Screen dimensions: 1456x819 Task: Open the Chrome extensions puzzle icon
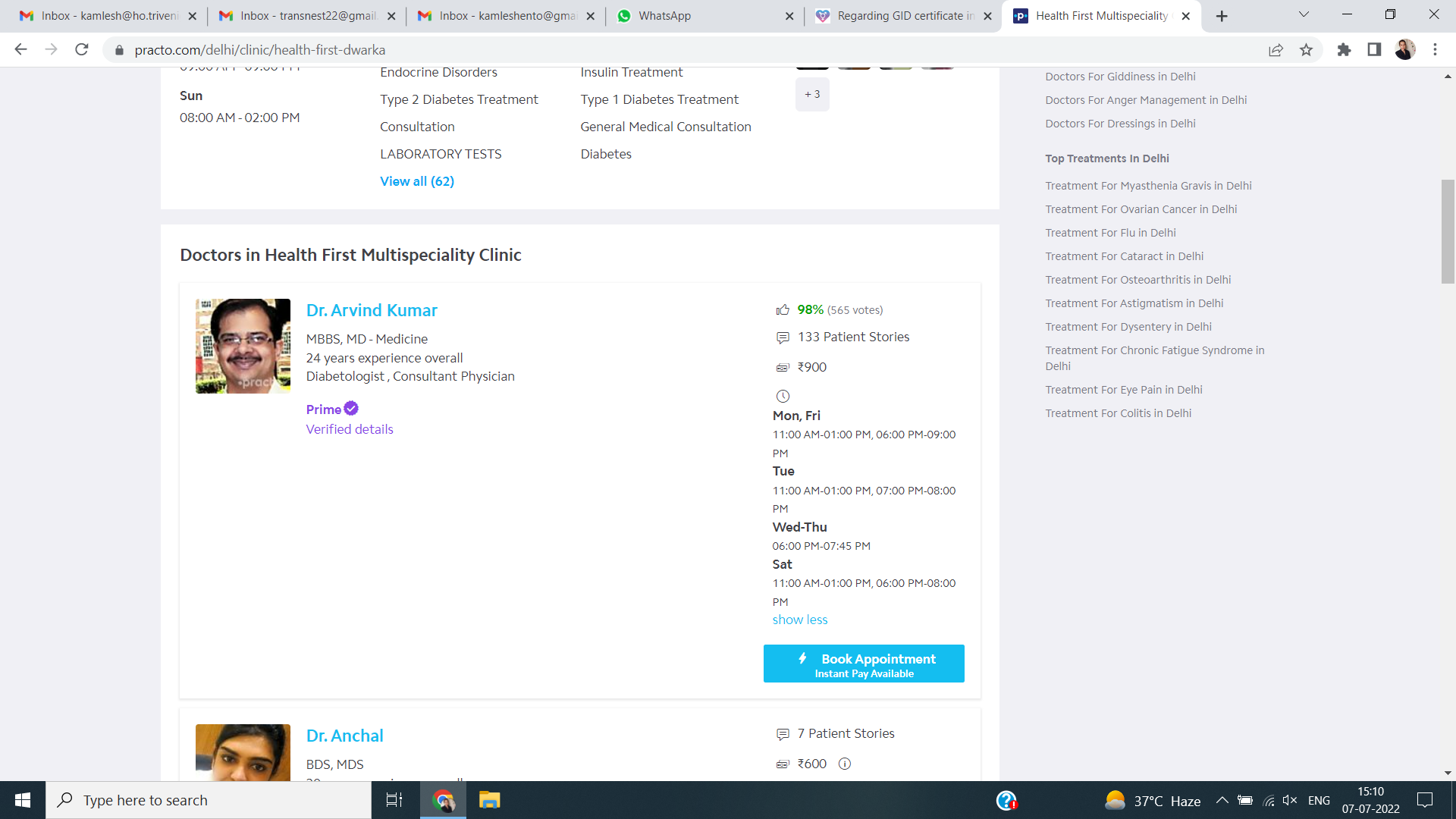(1344, 50)
